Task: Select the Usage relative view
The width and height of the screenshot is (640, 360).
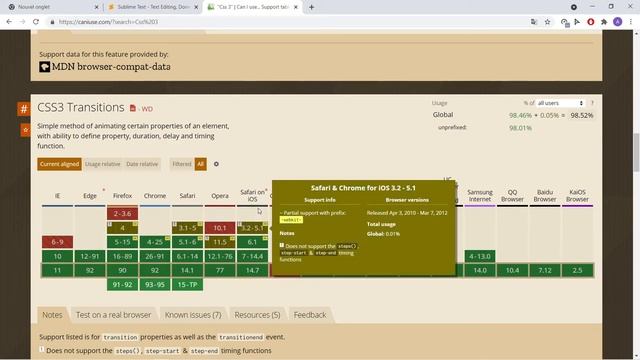Action: (102, 164)
